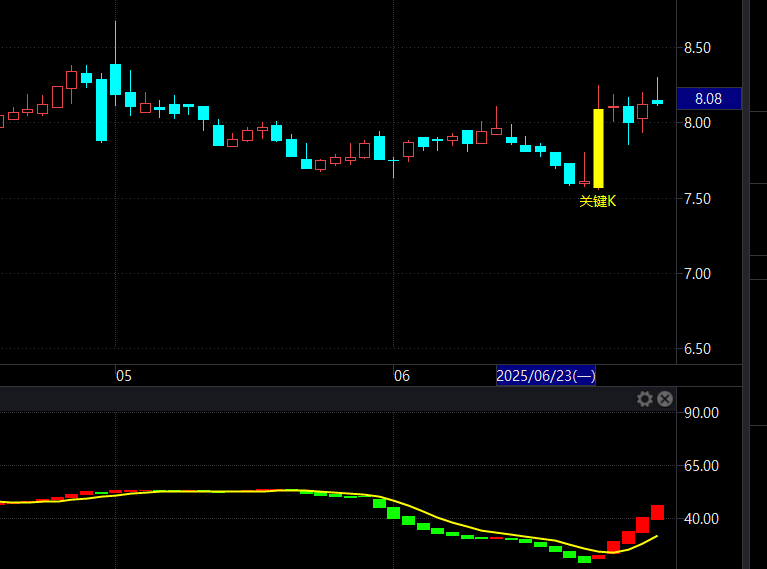Click the 7.50 price axis label
Image resolution: width=767 pixels, height=569 pixels.
(x=697, y=198)
